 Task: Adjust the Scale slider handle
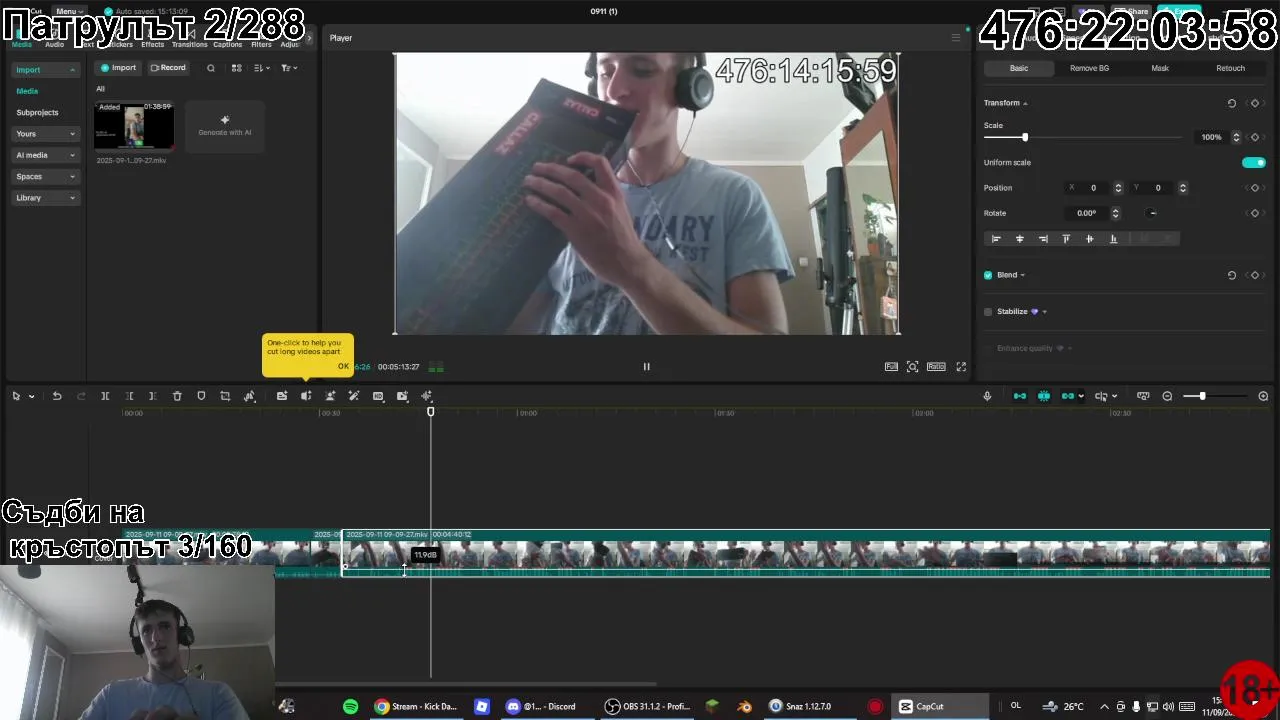[x=1024, y=137]
